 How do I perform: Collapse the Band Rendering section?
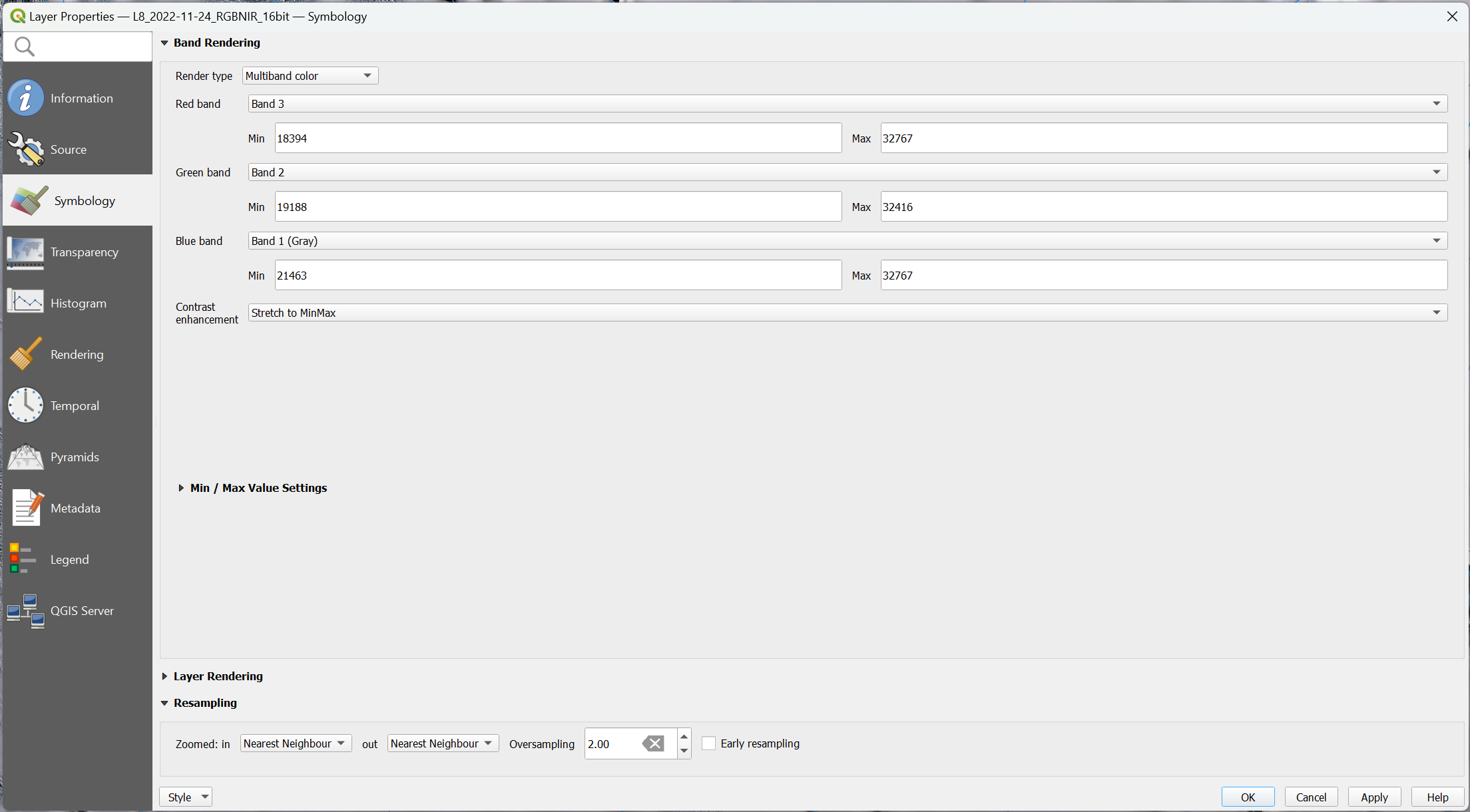pos(164,43)
